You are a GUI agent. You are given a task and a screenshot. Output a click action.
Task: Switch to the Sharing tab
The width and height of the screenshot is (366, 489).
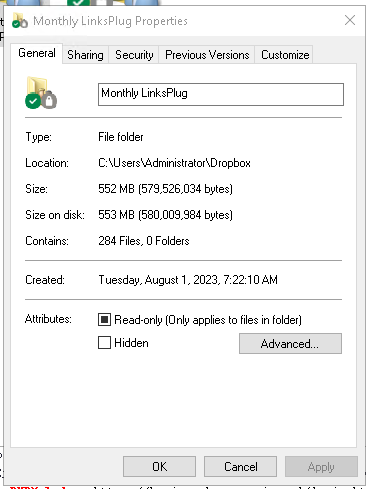click(x=85, y=55)
